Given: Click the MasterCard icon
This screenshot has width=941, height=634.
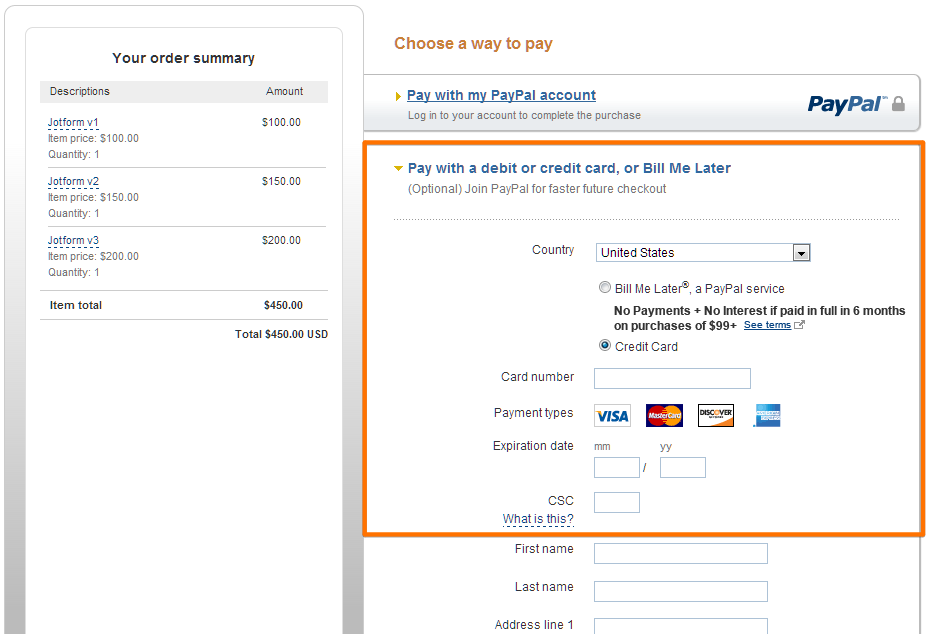Looking at the screenshot, I should click(x=664, y=415).
